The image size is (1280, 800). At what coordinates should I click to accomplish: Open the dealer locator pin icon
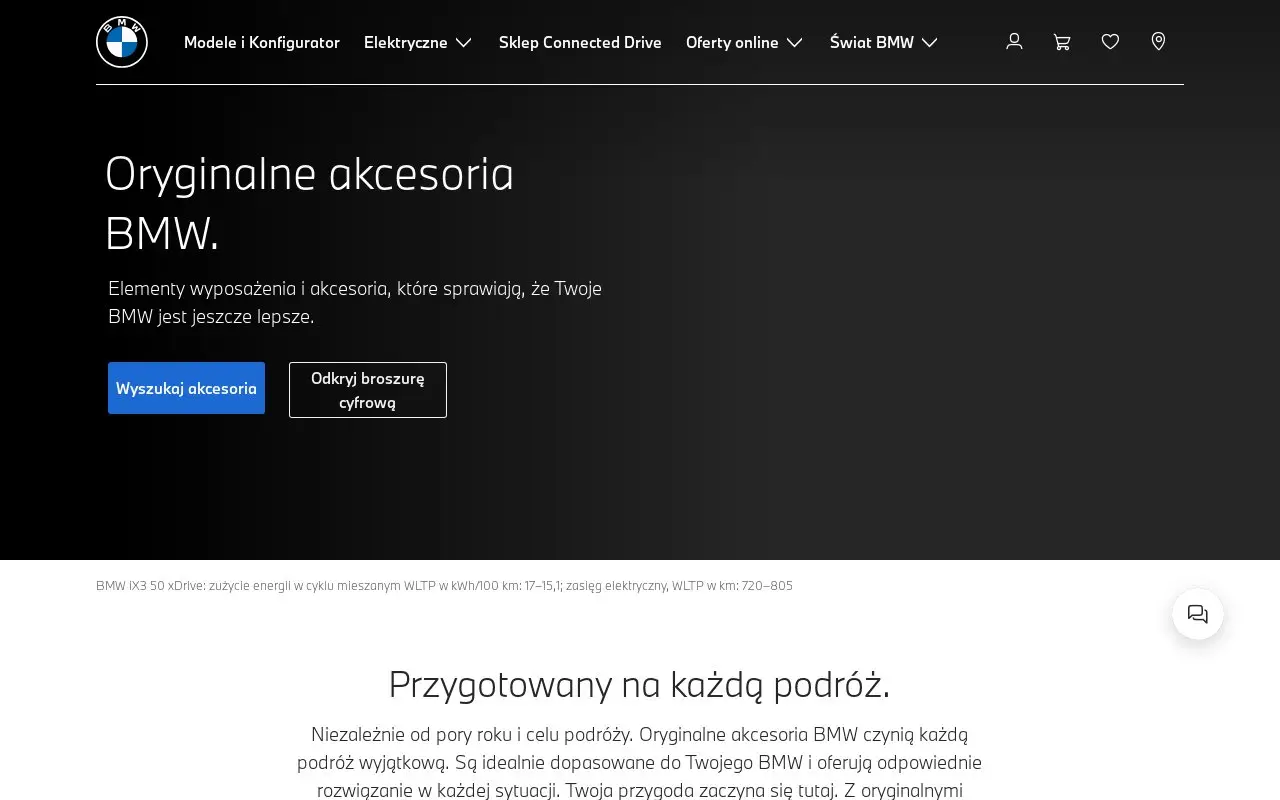(1158, 42)
